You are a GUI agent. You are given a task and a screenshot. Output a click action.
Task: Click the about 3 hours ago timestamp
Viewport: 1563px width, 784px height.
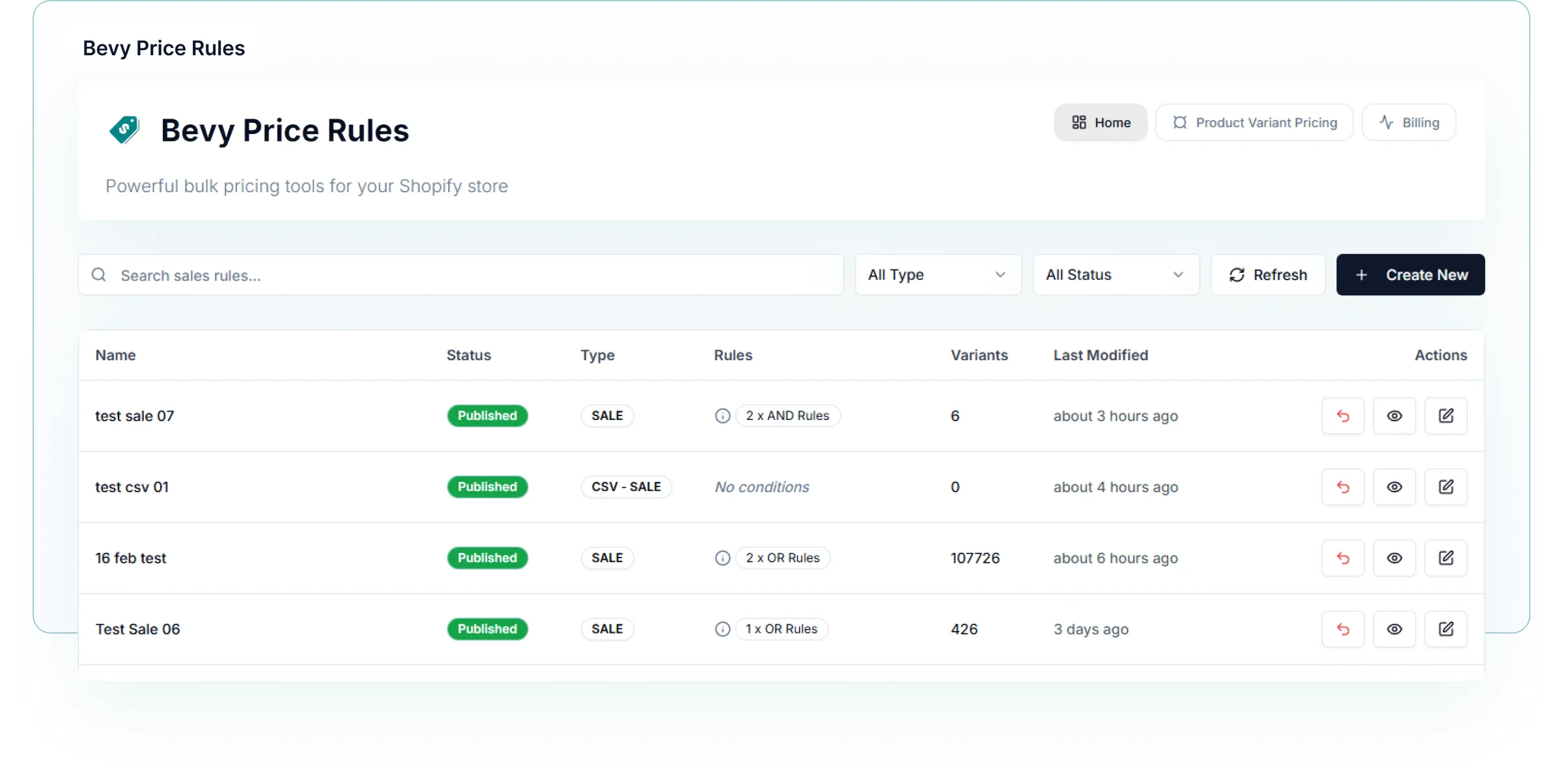pos(1116,415)
